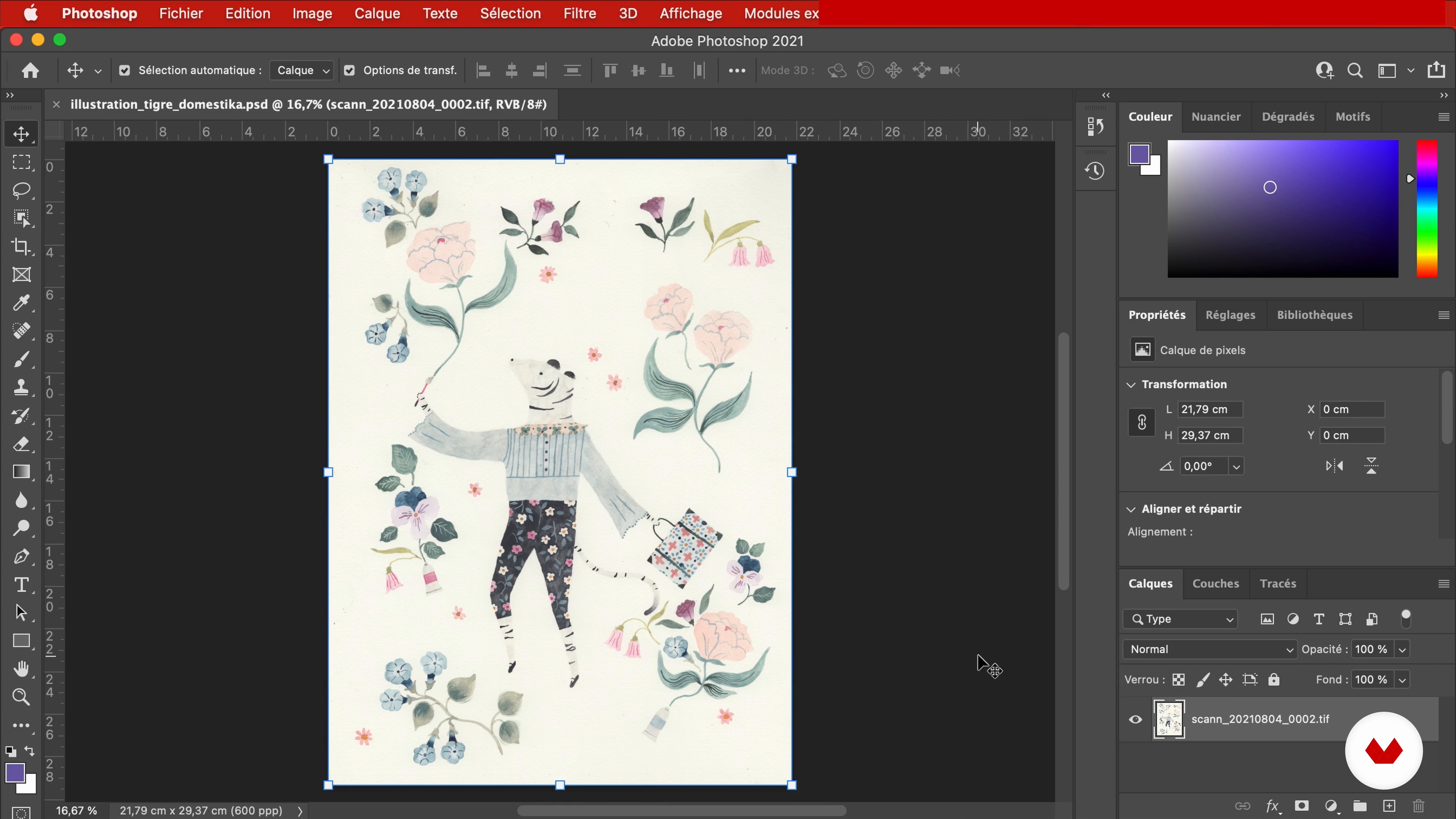The width and height of the screenshot is (1456, 819).
Task: Open the Normal blend mode dropdown
Action: (1209, 650)
